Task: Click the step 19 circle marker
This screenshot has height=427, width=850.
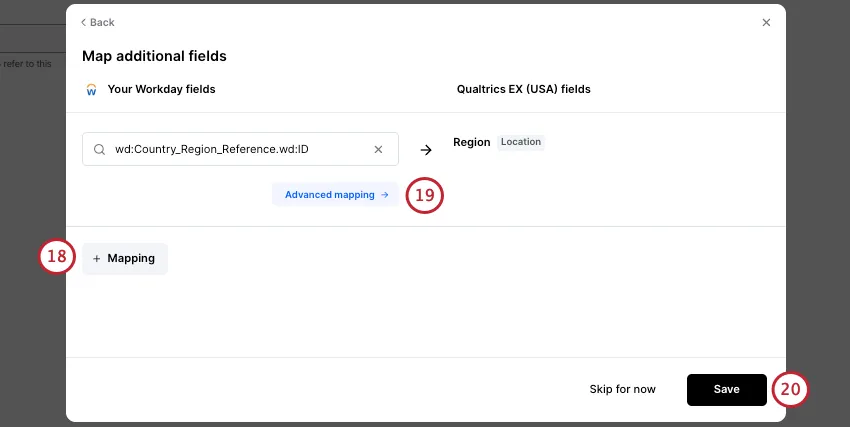Action: pyautogui.click(x=424, y=195)
